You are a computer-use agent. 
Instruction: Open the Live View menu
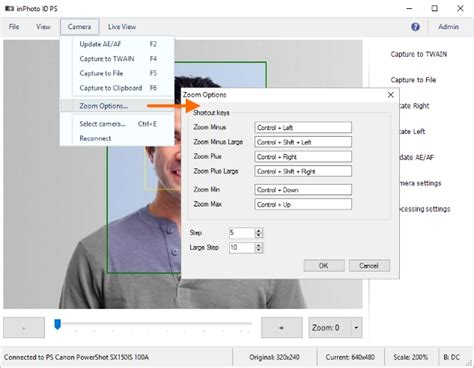(122, 27)
